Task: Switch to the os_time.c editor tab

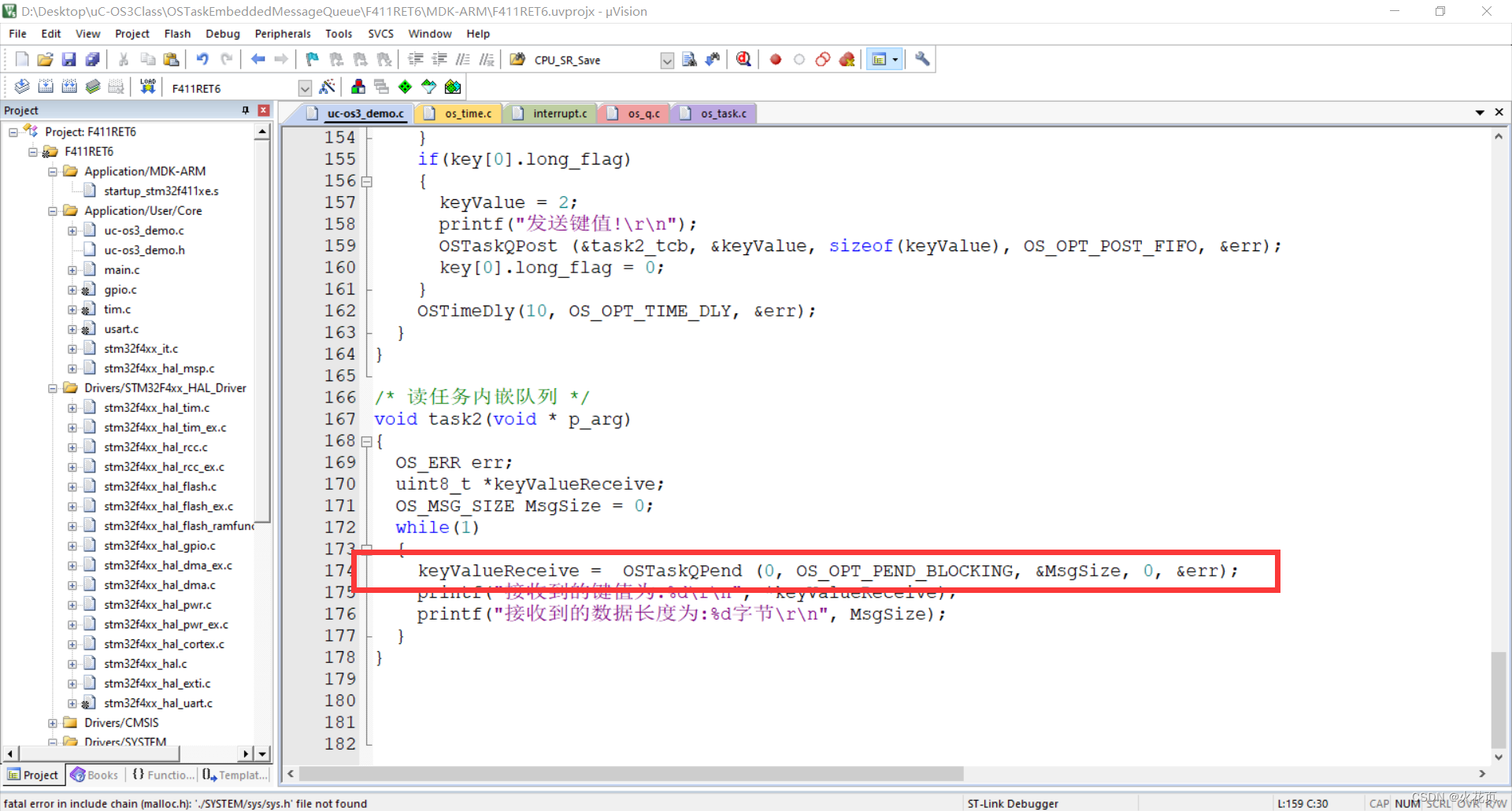Action: tap(459, 113)
